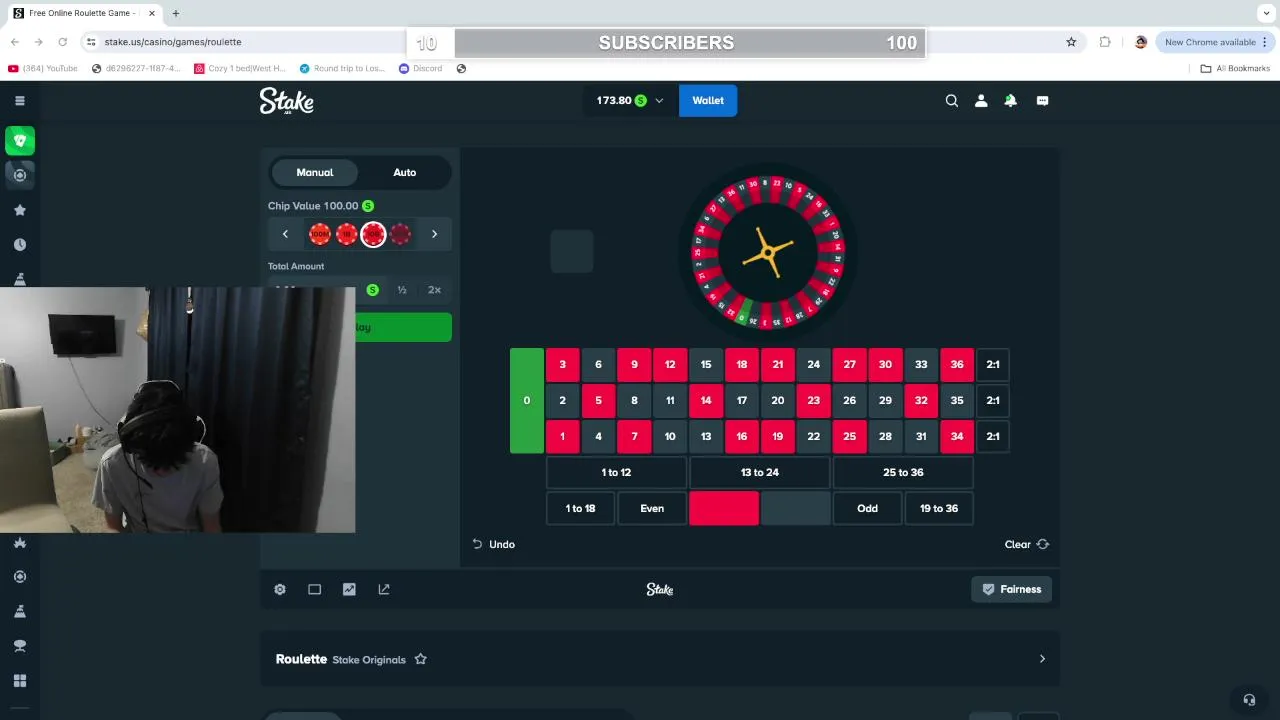The width and height of the screenshot is (1280, 720).
Task: Open the All Bookmarks folder
Action: (x=1235, y=68)
